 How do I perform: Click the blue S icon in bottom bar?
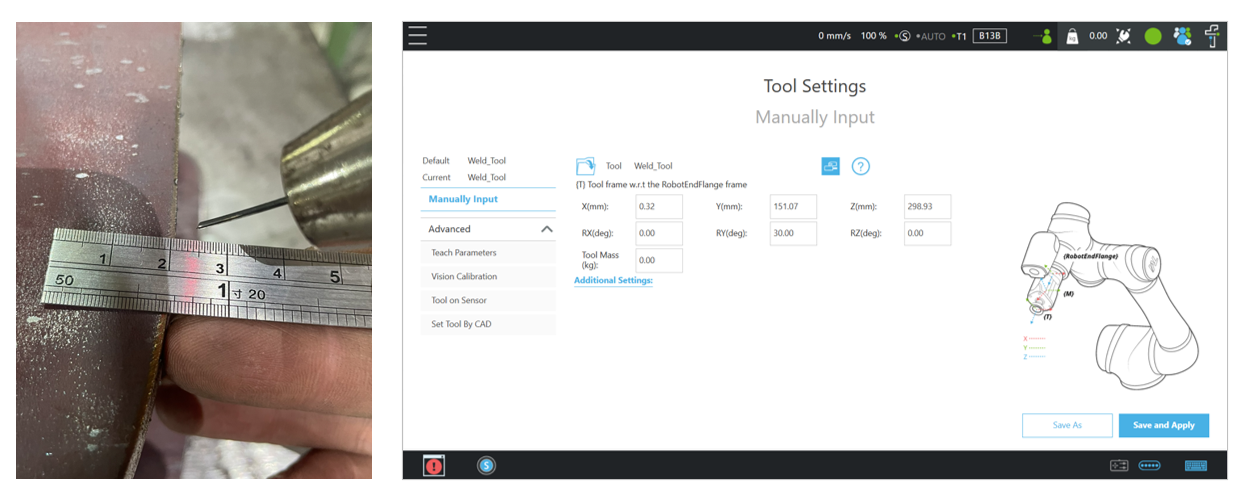[486, 465]
